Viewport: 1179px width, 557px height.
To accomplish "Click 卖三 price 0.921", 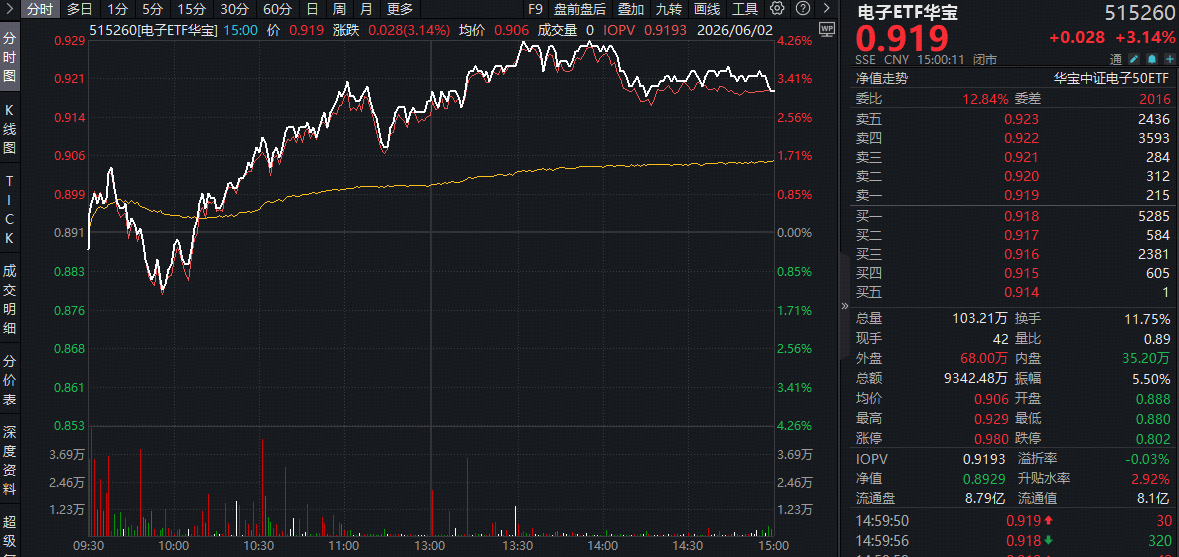I will tap(1022, 157).
